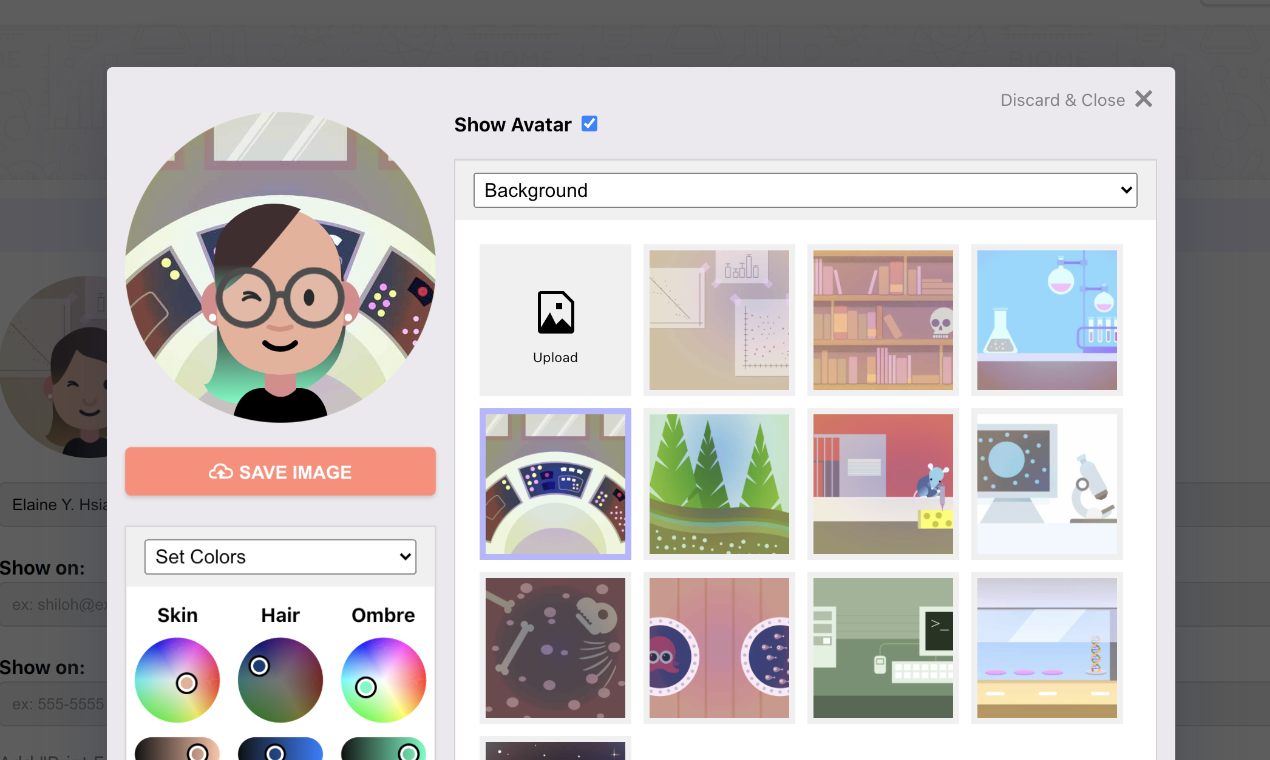Open the Background category dropdown
1270x760 pixels.
click(805, 190)
